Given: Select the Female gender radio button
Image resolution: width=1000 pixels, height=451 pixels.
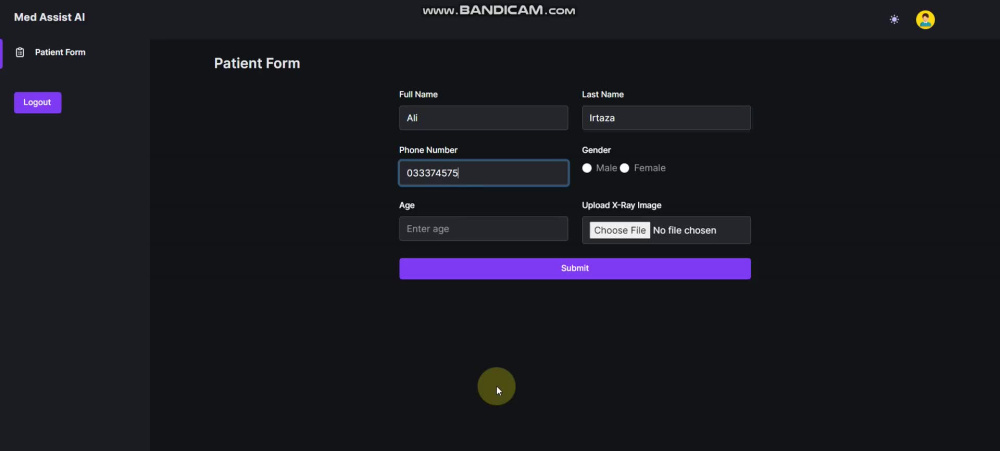Looking at the screenshot, I should click(624, 168).
